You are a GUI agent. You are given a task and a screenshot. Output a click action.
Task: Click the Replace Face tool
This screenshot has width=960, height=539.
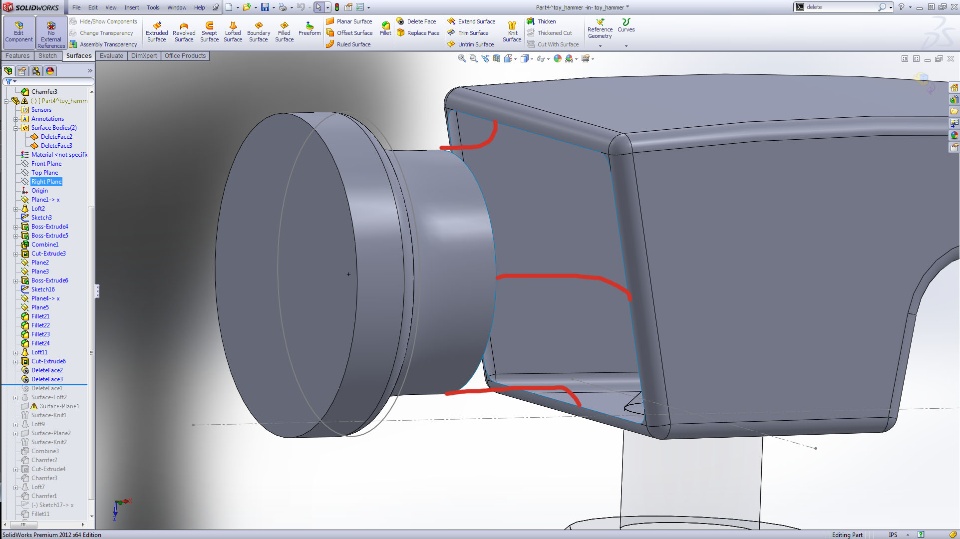point(418,32)
